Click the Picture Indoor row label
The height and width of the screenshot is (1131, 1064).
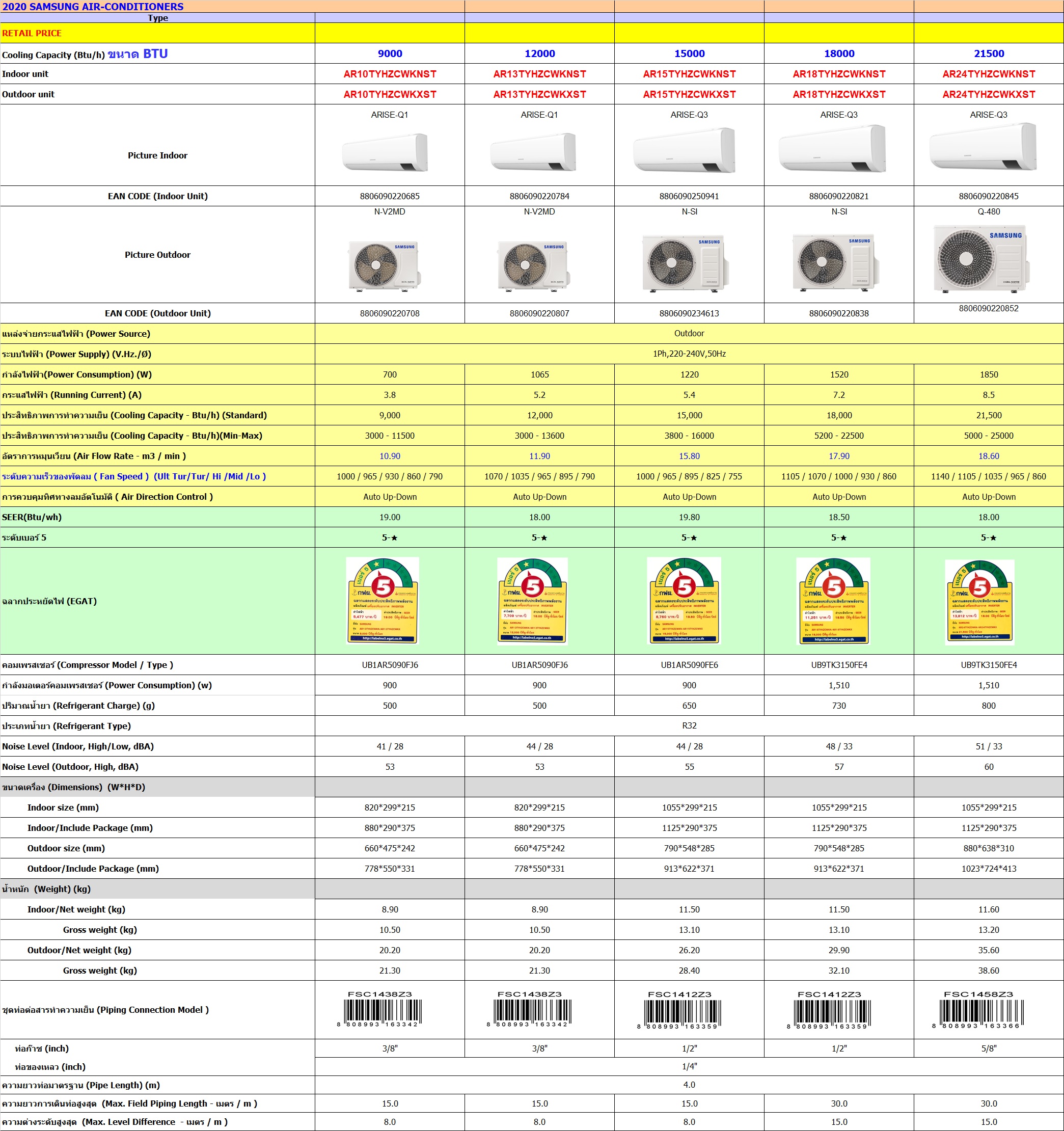coord(157,155)
